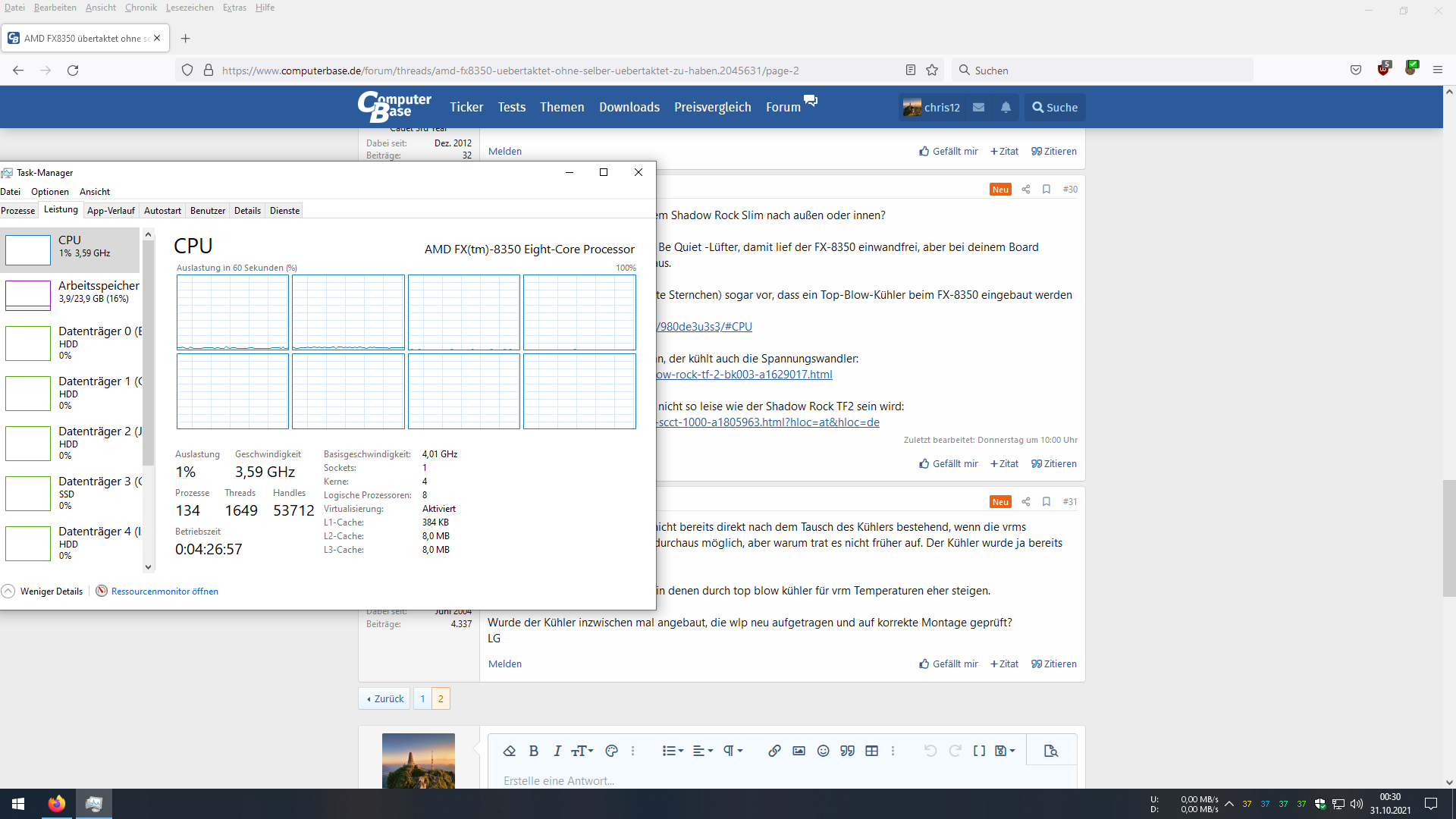Click the sidebar scroll-up arrow in Task-Manager
This screenshot has height=819, width=1456.
(148, 235)
